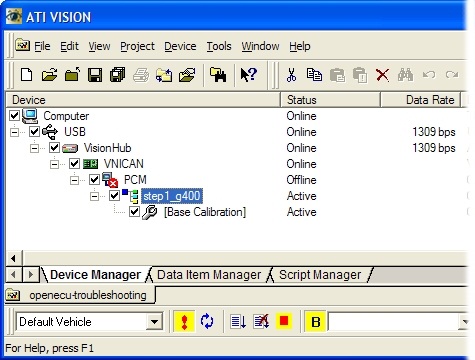Click the horizontal scrollbar left arrow
The height and width of the screenshot is (360, 475).
tap(14, 258)
